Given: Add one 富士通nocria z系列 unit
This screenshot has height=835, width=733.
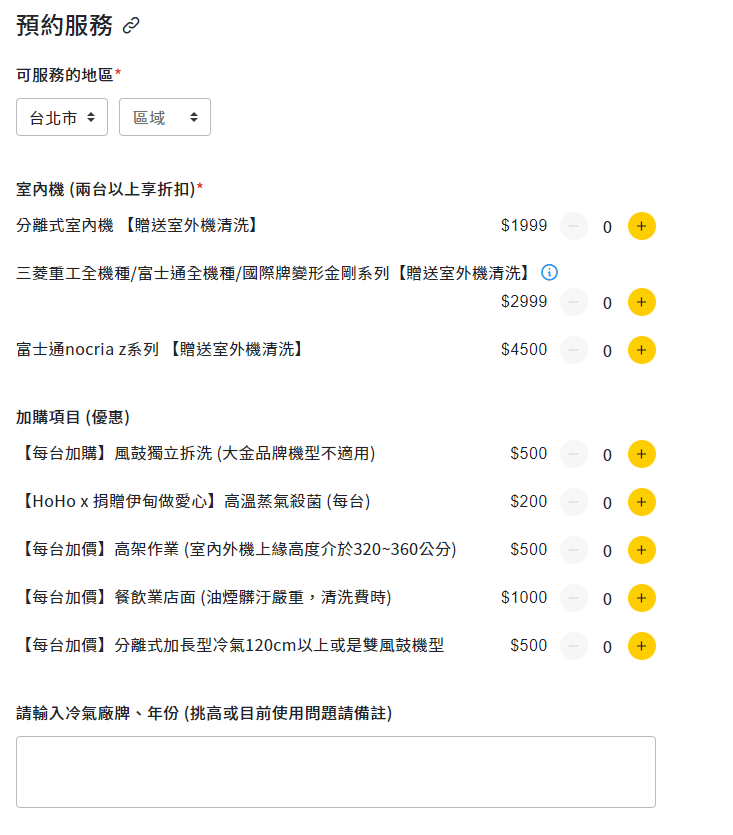Looking at the screenshot, I should (641, 350).
